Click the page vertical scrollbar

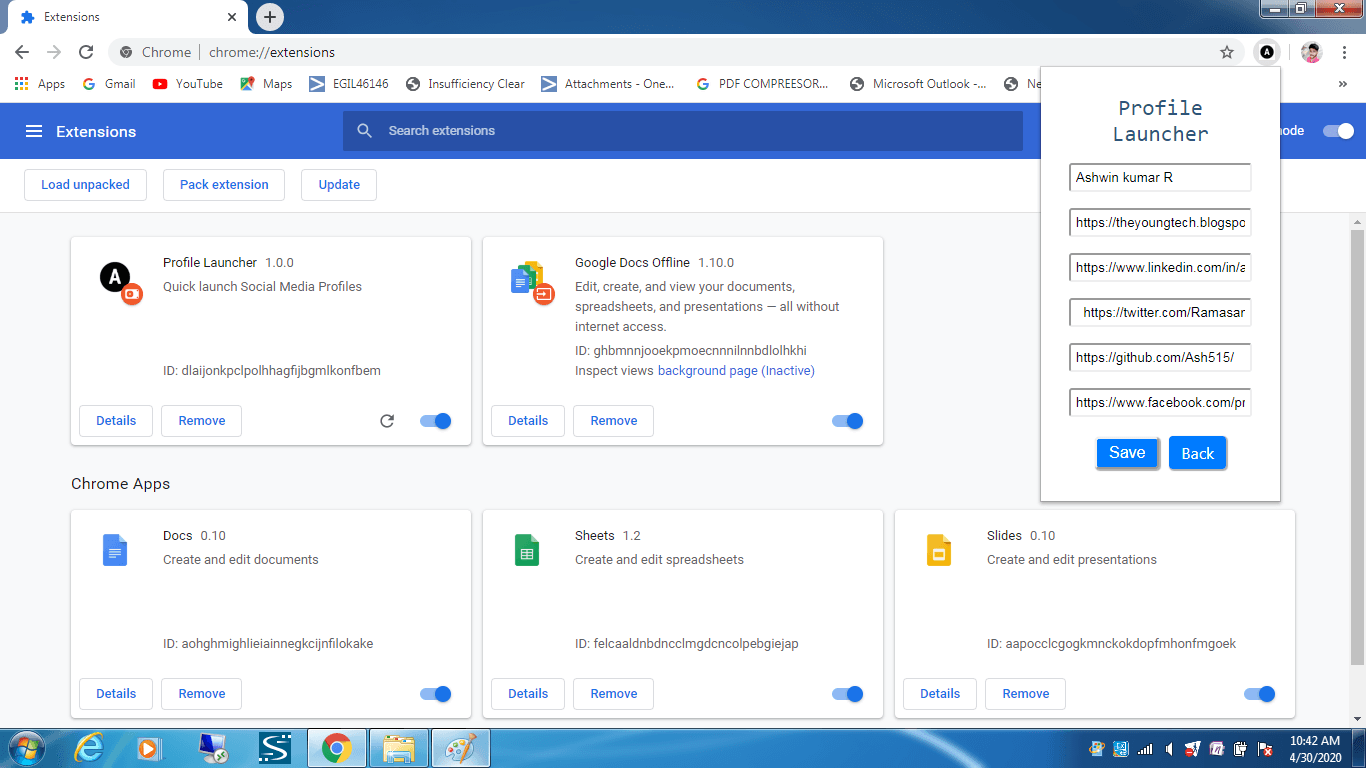pos(1357,445)
